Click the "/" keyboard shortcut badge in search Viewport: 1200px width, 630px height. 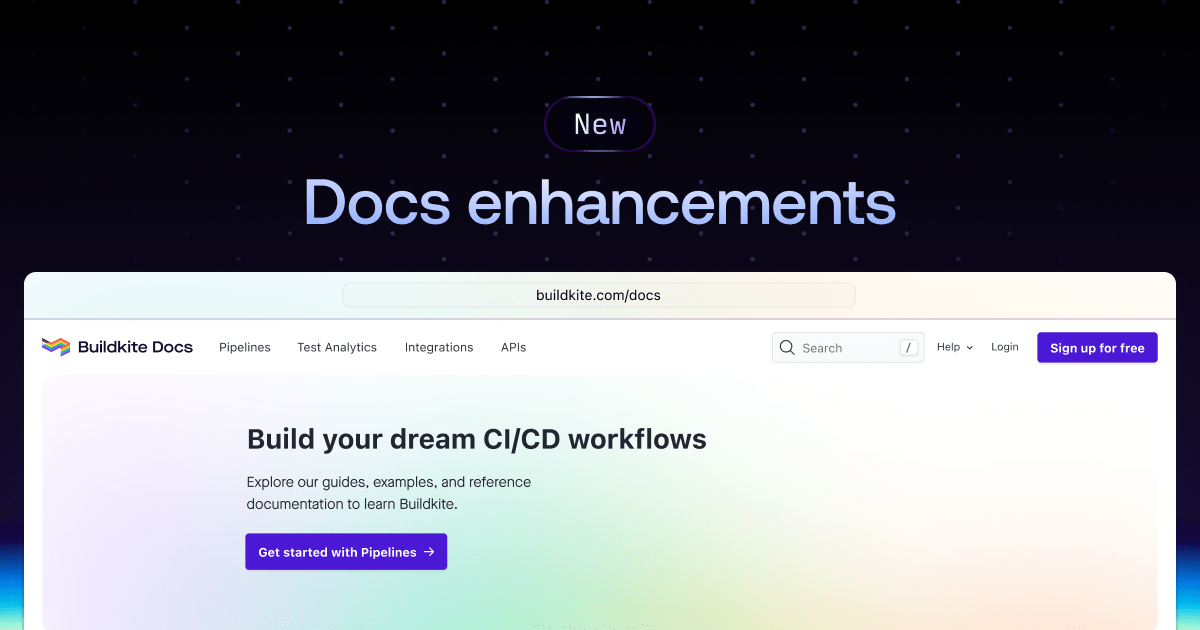[x=908, y=347]
